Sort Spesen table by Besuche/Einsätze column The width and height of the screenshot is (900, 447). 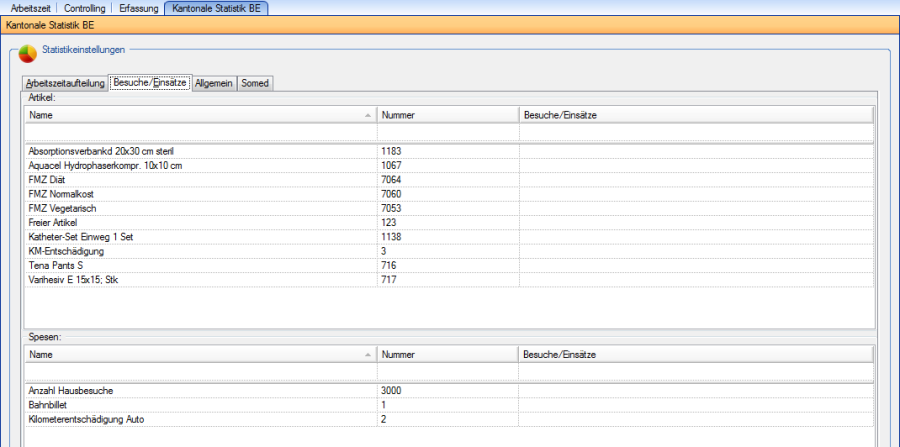tap(695, 354)
